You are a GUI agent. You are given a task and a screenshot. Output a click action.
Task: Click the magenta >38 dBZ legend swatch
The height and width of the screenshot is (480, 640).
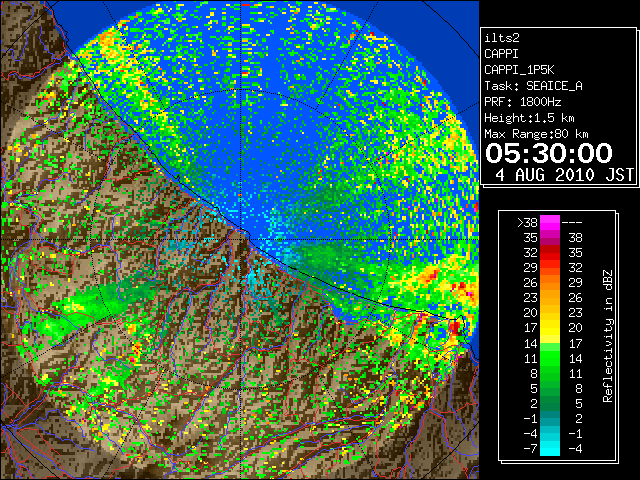click(x=550, y=222)
